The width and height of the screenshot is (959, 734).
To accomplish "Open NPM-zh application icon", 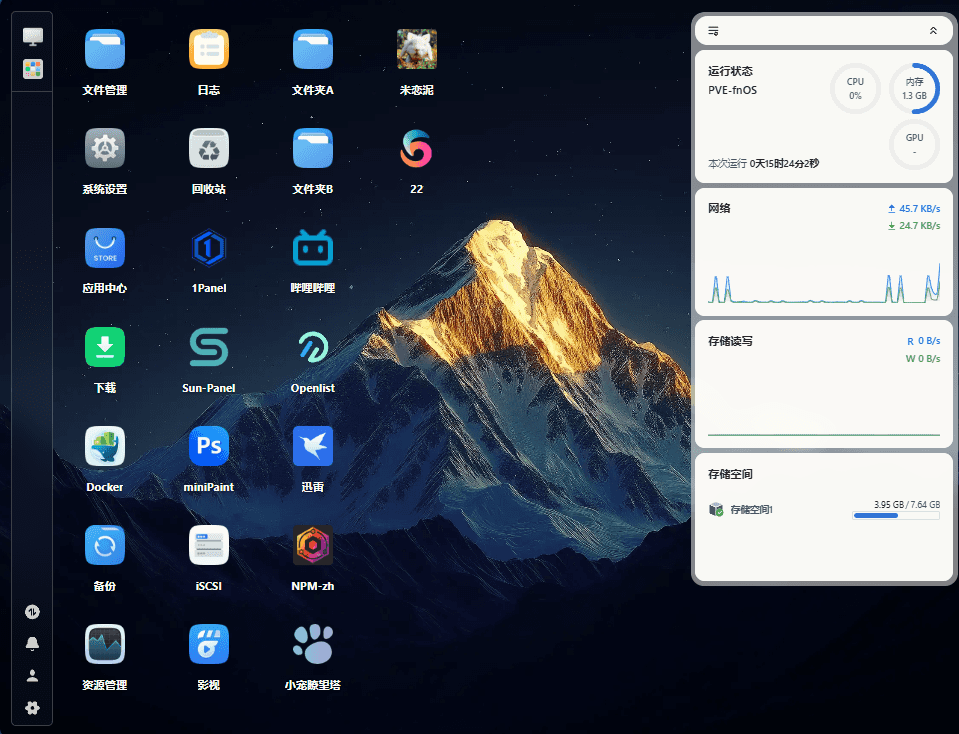I will point(313,546).
